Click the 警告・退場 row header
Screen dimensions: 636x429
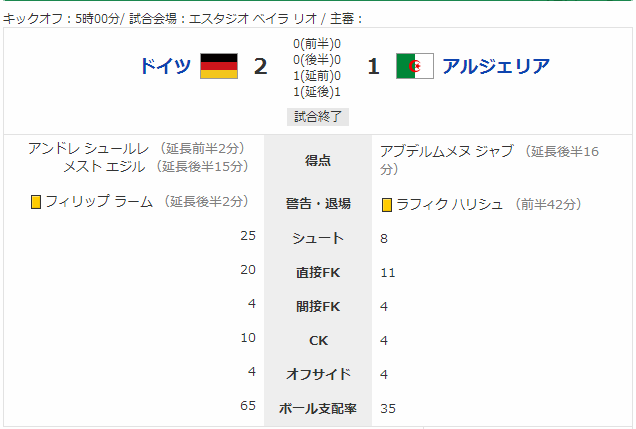coord(318,204)
